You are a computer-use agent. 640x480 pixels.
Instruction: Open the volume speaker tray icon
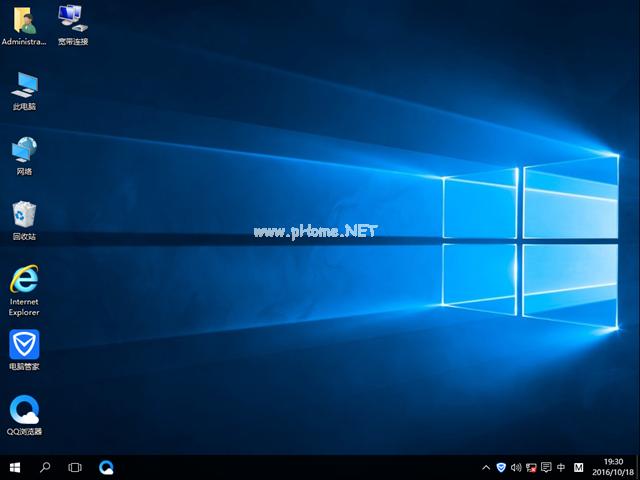[x=516, y=468]
